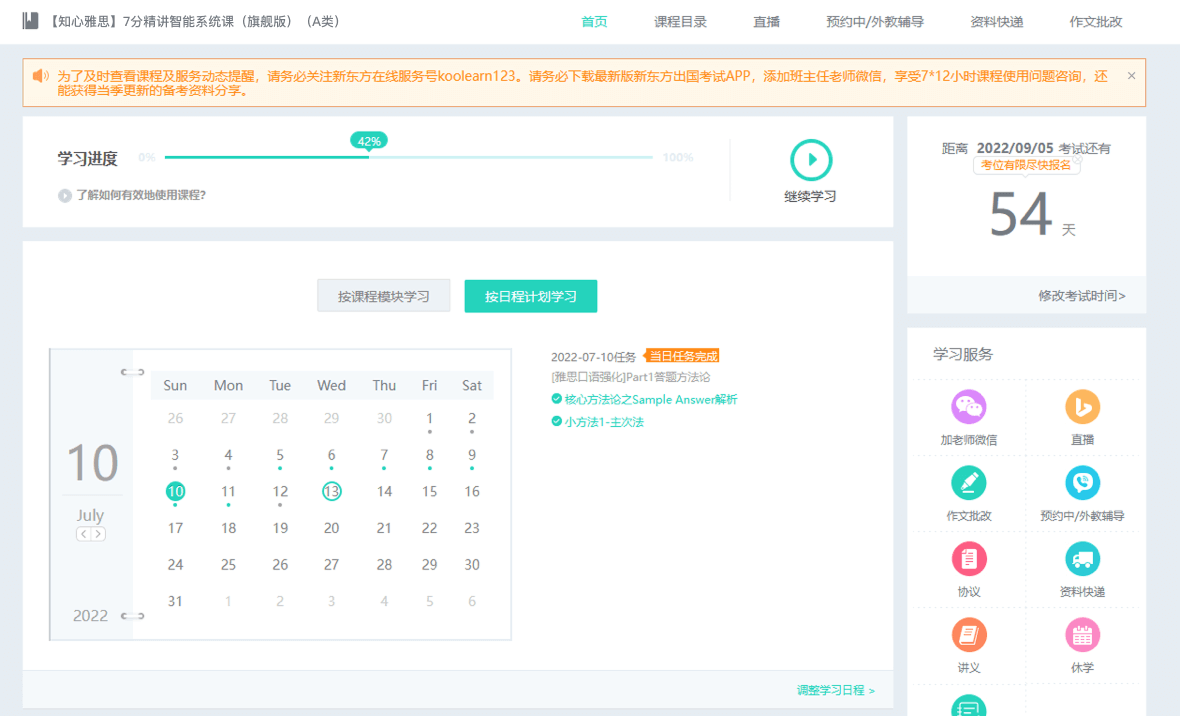Advance calendar to next month

click(98, 534)
